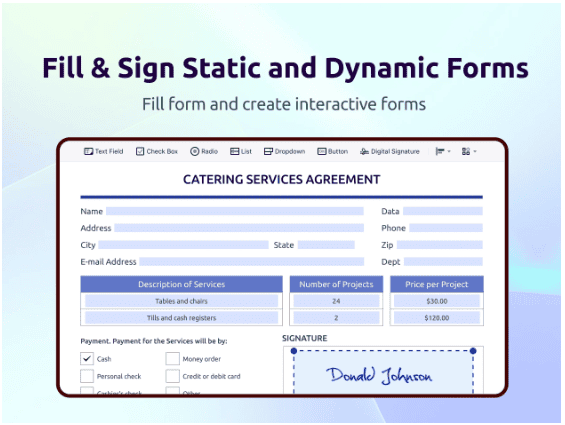Tick the Money order checkbox
The image size is (565, 425).
[x=172, y=359]
